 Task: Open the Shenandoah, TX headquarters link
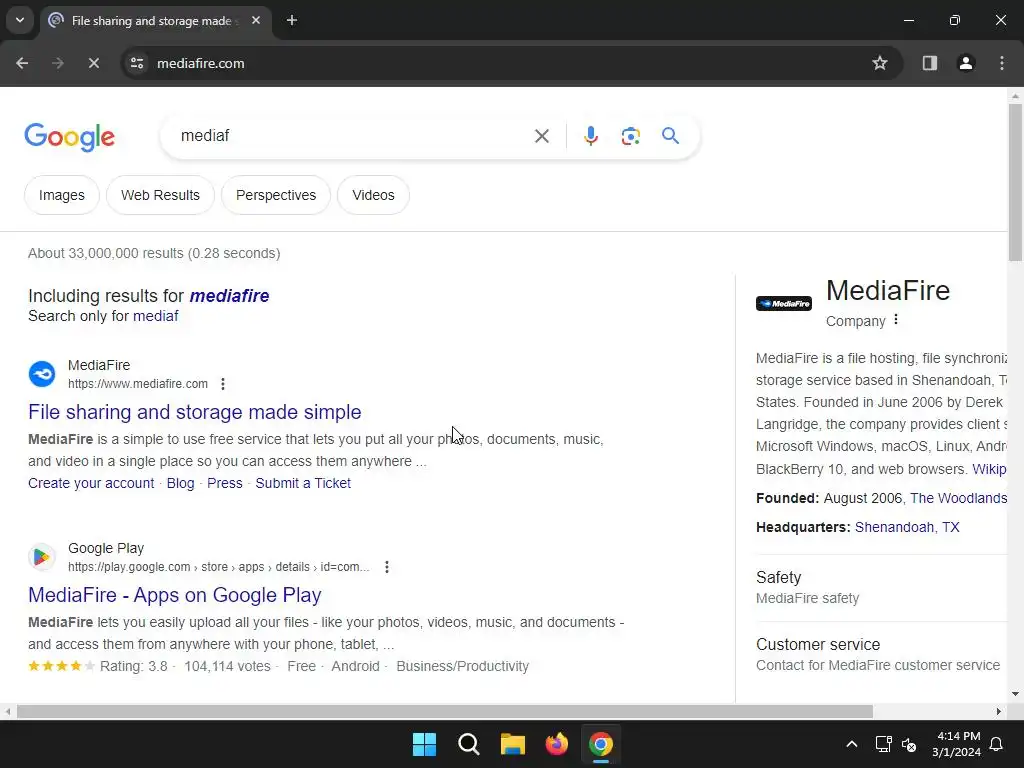(907, 527)
